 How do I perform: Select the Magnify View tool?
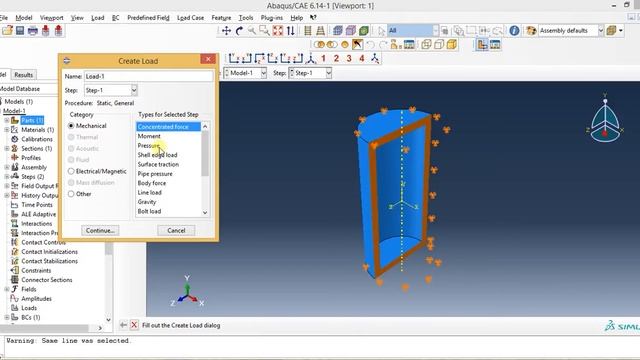coord(252,31)
